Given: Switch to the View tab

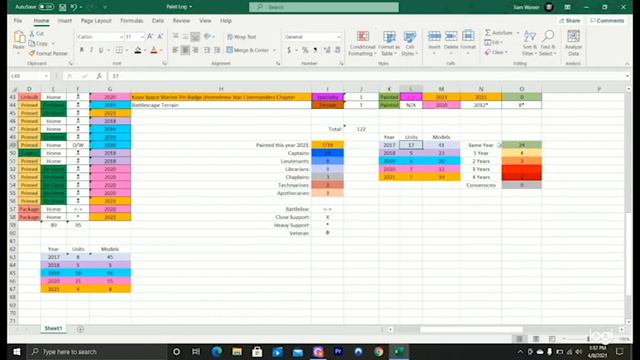Looking at the screenshot, I should coord(205,20).
